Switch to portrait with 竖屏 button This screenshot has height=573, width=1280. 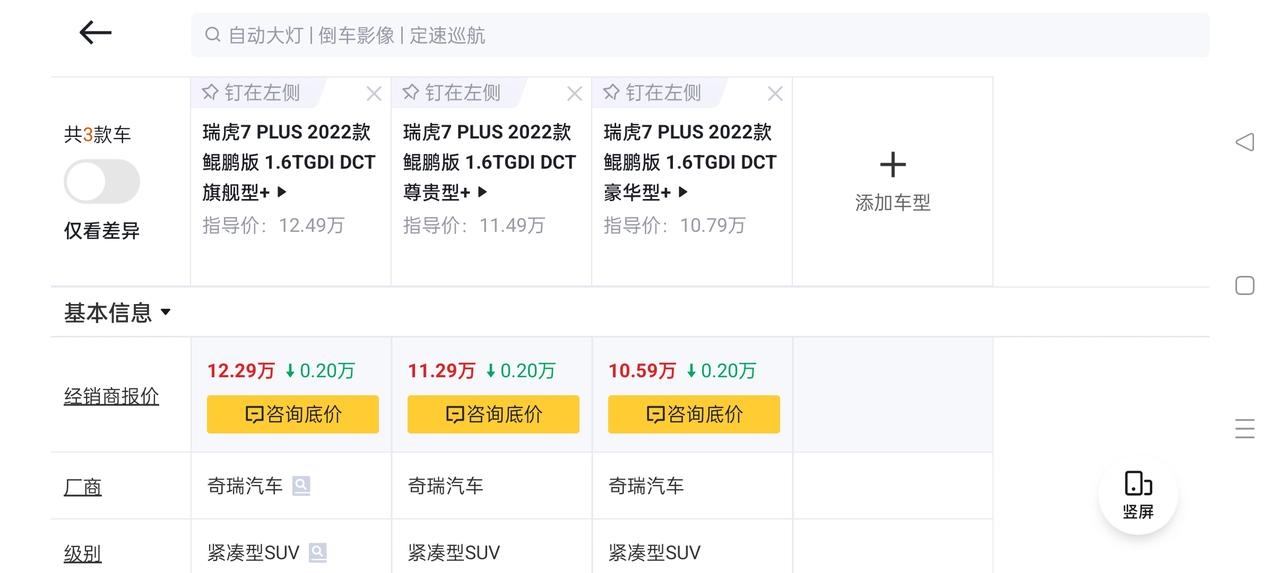coord(1138,495)
